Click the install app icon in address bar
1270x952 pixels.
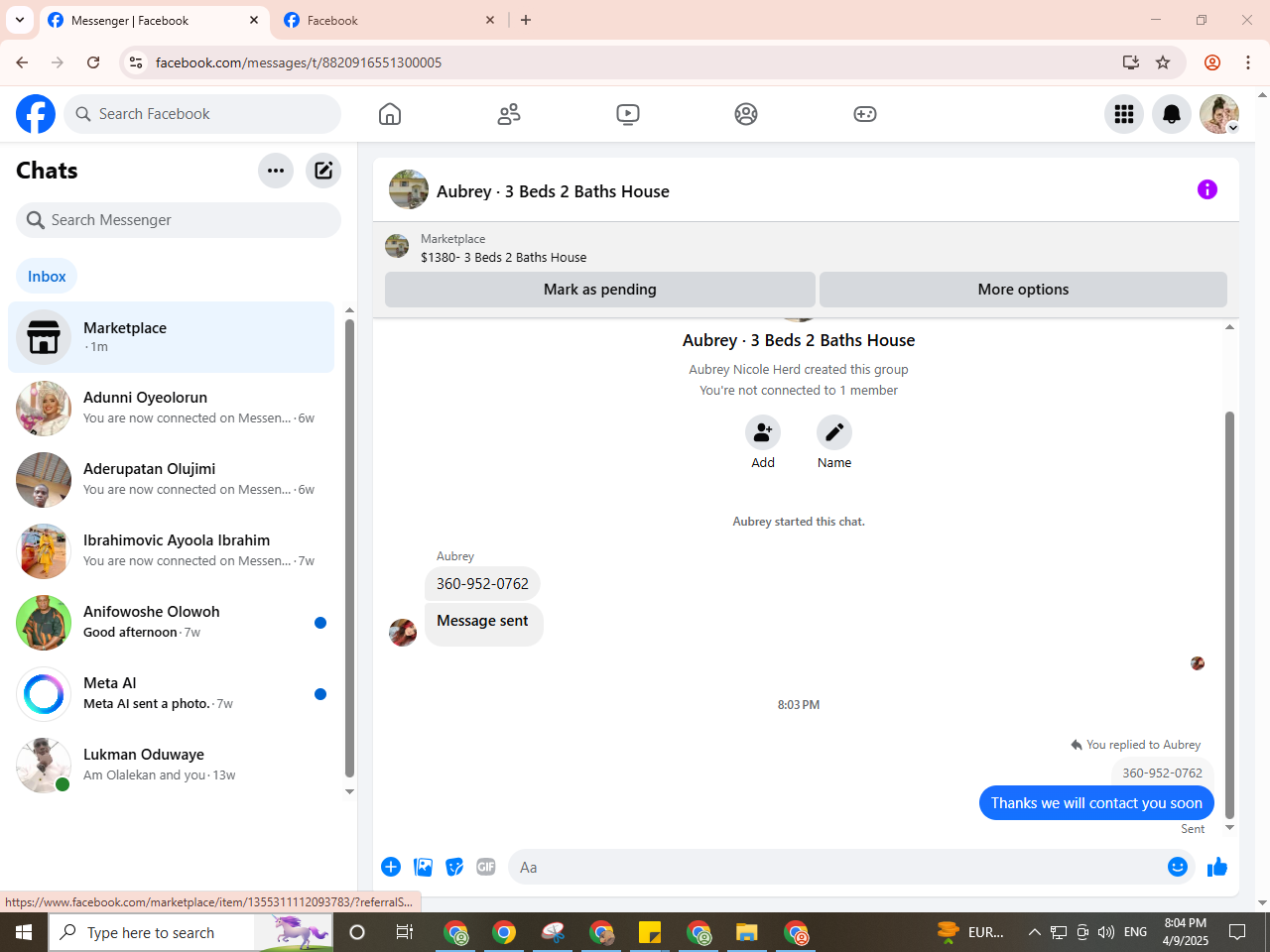coord(1130,62)
